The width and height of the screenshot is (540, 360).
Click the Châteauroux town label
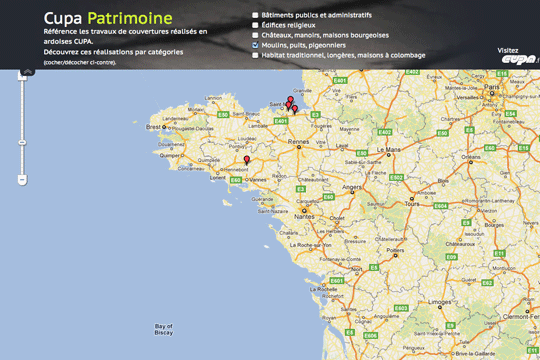pos(460,244)
